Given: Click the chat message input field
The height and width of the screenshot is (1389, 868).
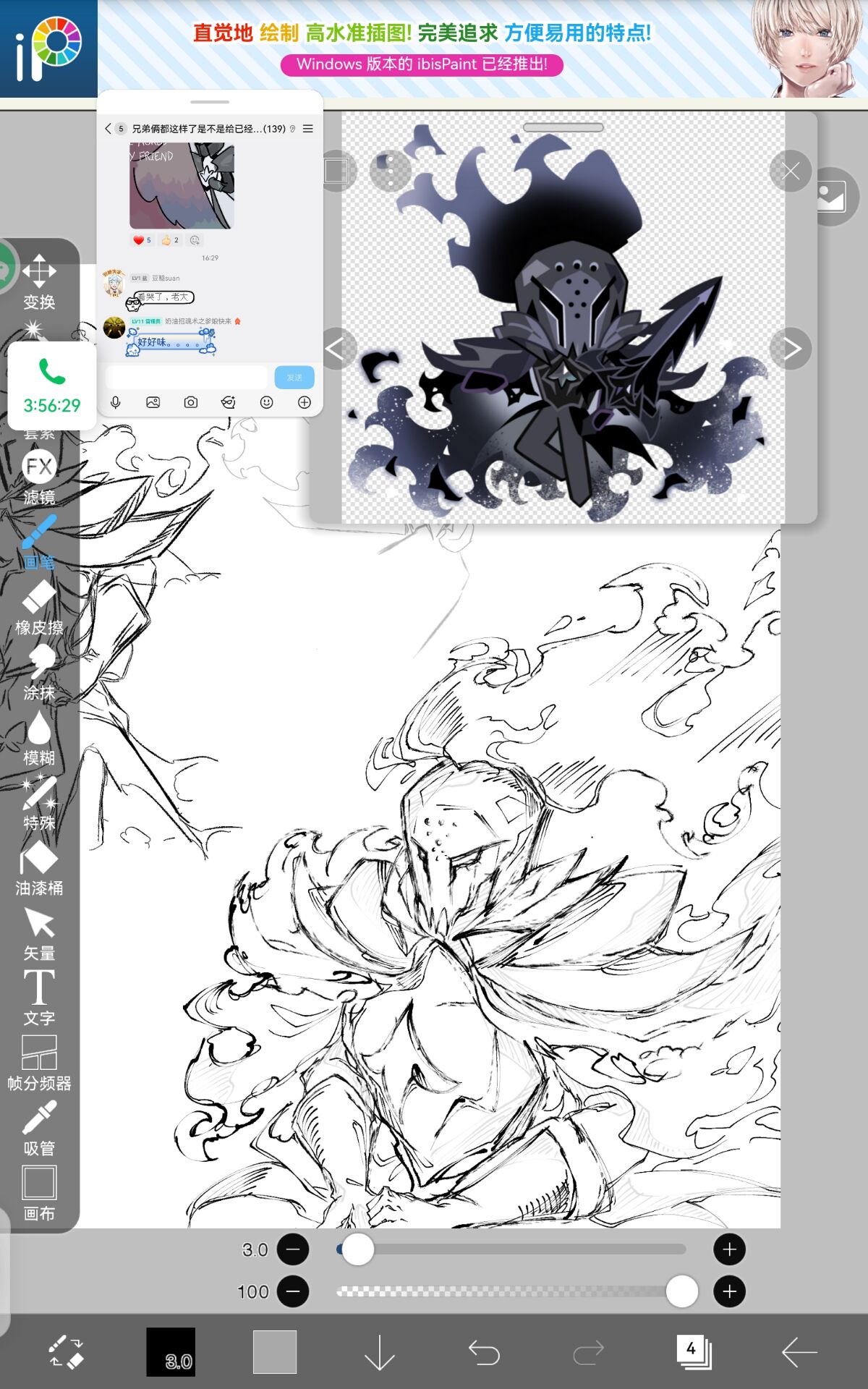Looking at the screenshot, I should click(x=187, y=378).
